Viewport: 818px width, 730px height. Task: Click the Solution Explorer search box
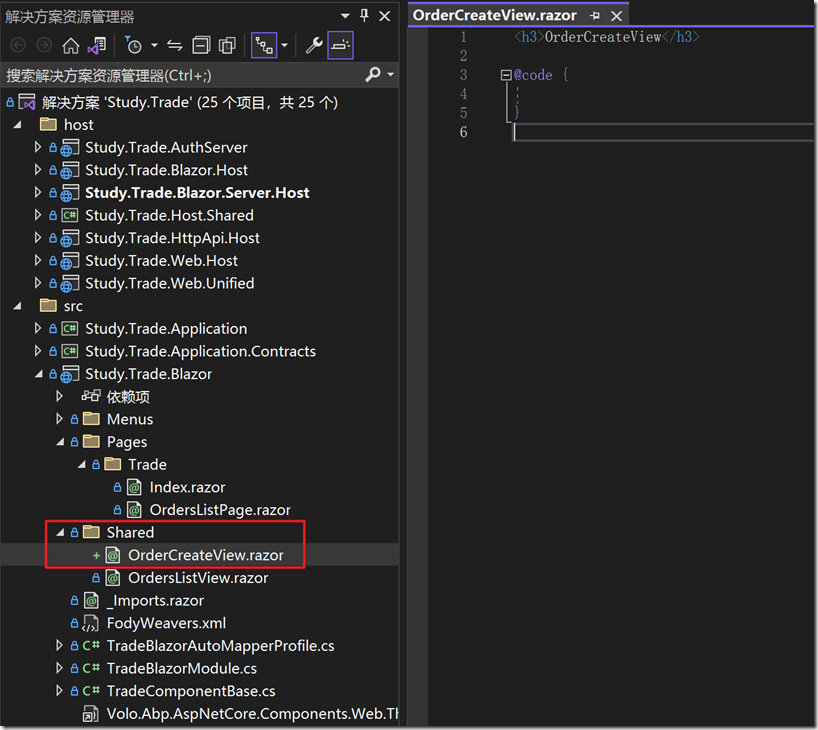pos(183,76)
